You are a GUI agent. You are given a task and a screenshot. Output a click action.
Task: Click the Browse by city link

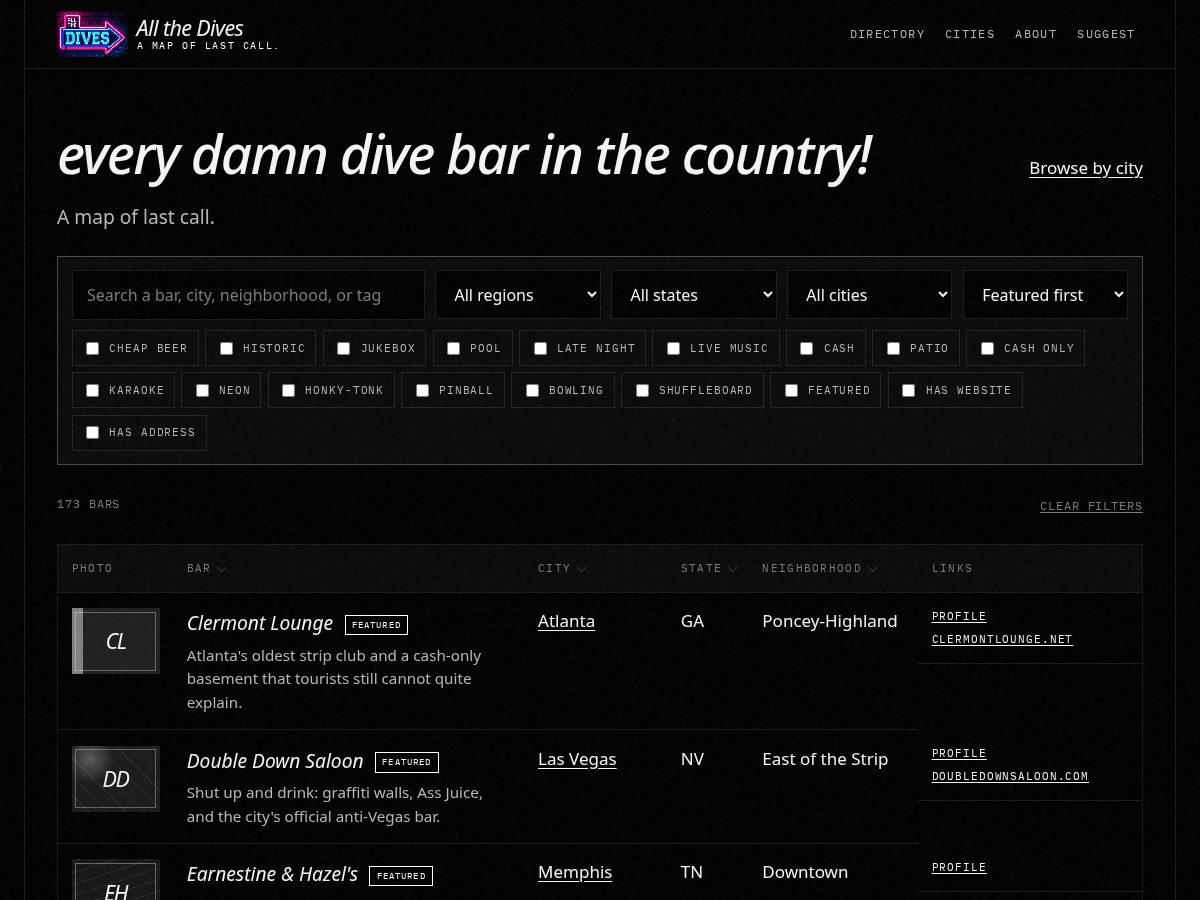click(x=1086, y=168)
